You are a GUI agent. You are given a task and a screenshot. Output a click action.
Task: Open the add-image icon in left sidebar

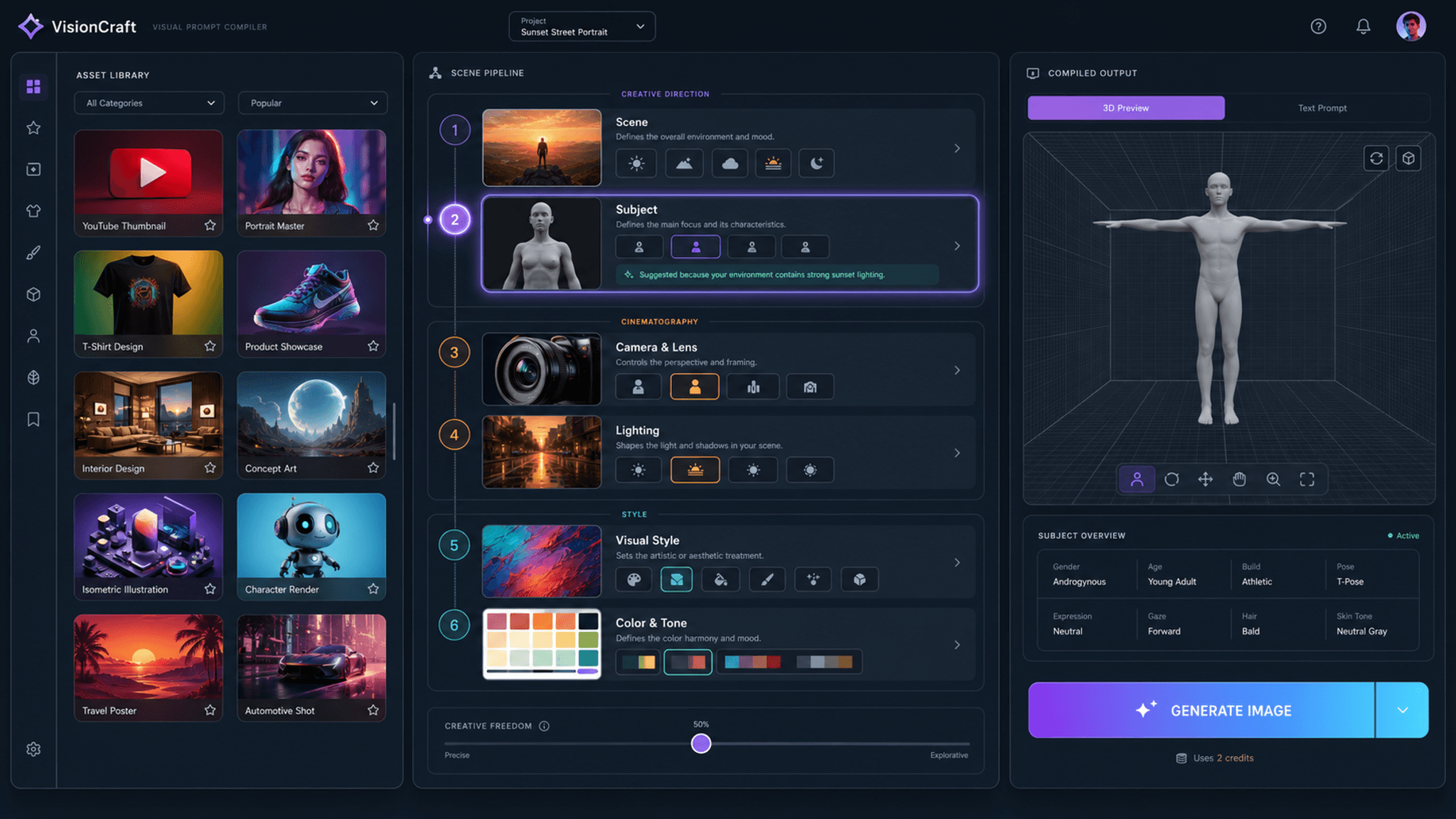pyautogui.click(x=33, y=169)
